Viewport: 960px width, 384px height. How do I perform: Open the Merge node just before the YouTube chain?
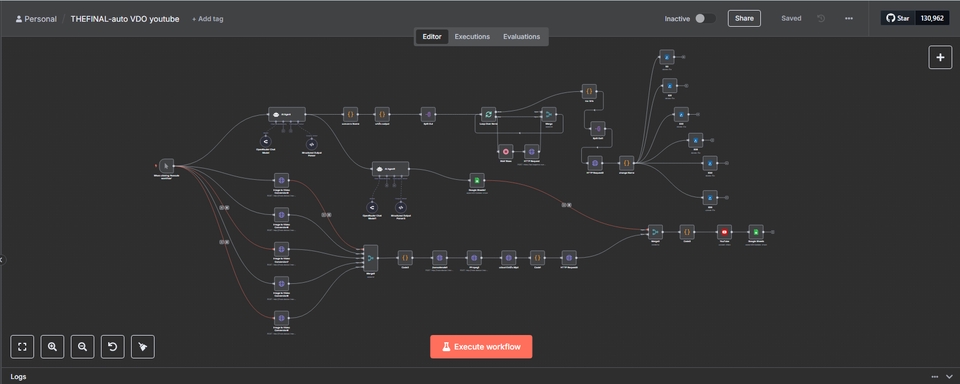click(655, 232)
